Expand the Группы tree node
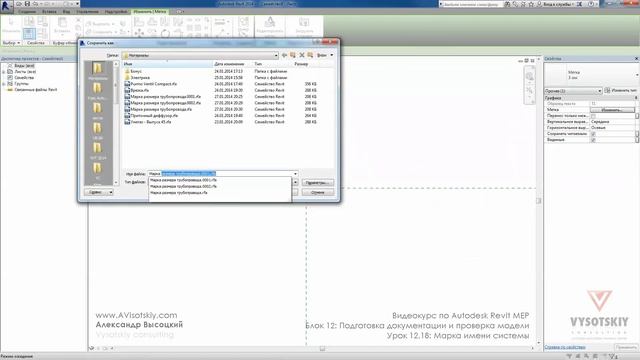640x360 pixels. point(4,84)
